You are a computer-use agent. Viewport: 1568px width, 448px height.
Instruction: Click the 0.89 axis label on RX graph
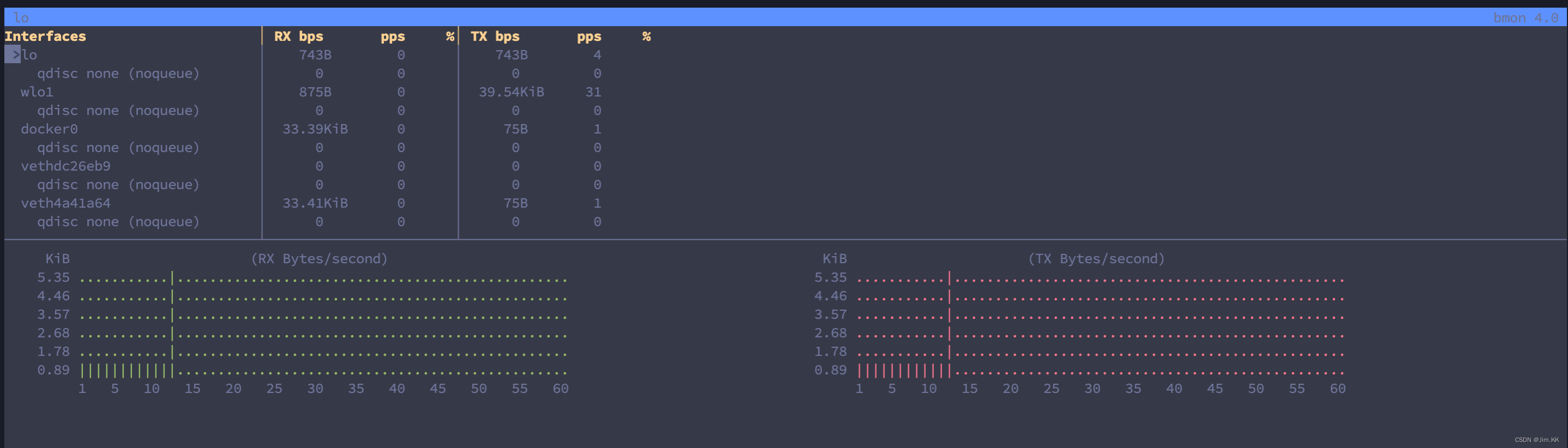53,370
